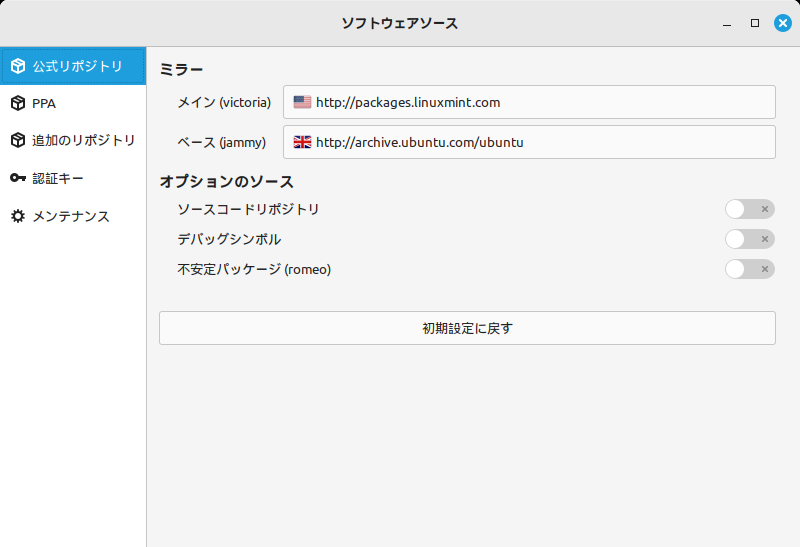Image resolution: width=800 pixels, height=547 pixels.
Task: Switch to the PPA section
Action: coord(73,103)
